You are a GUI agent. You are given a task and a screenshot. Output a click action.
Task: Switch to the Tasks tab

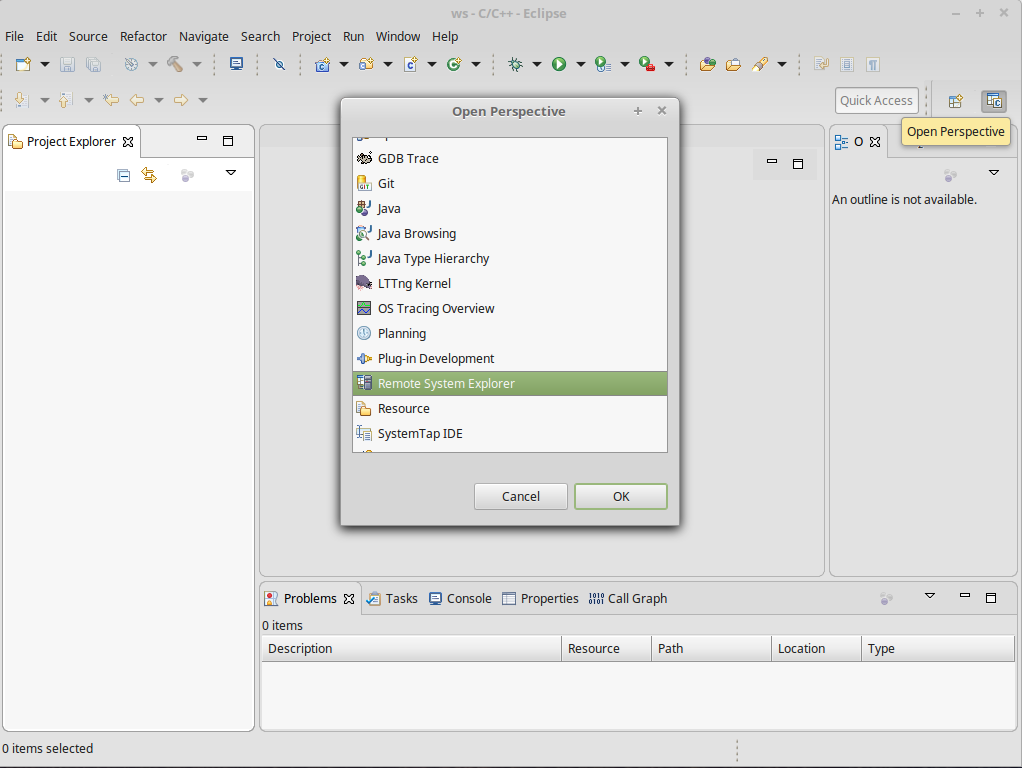[392, 598]
